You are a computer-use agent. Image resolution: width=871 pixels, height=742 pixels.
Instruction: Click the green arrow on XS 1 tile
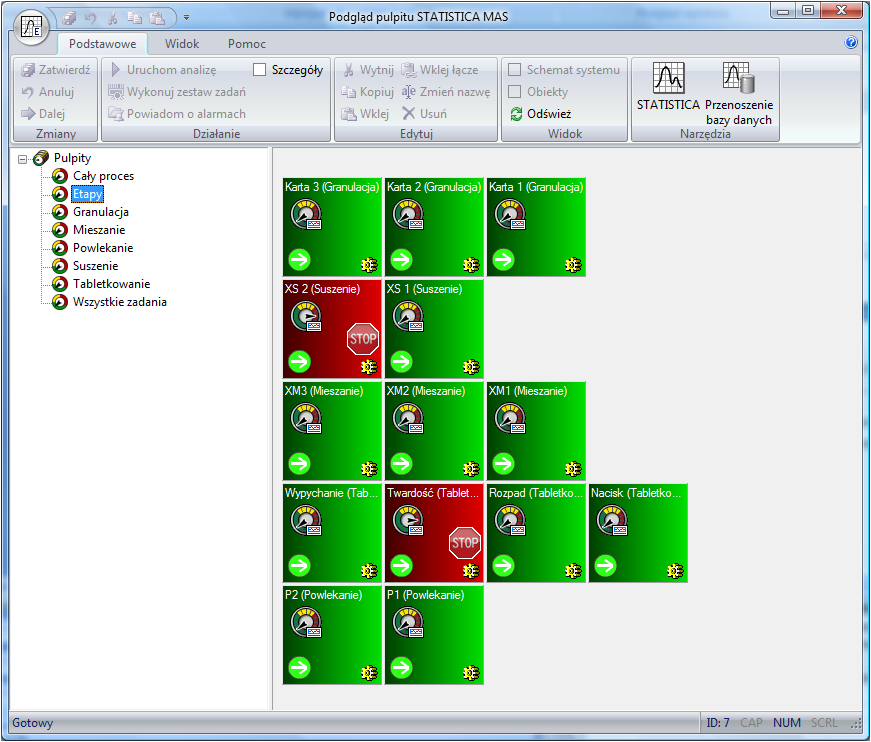(402, 362)
